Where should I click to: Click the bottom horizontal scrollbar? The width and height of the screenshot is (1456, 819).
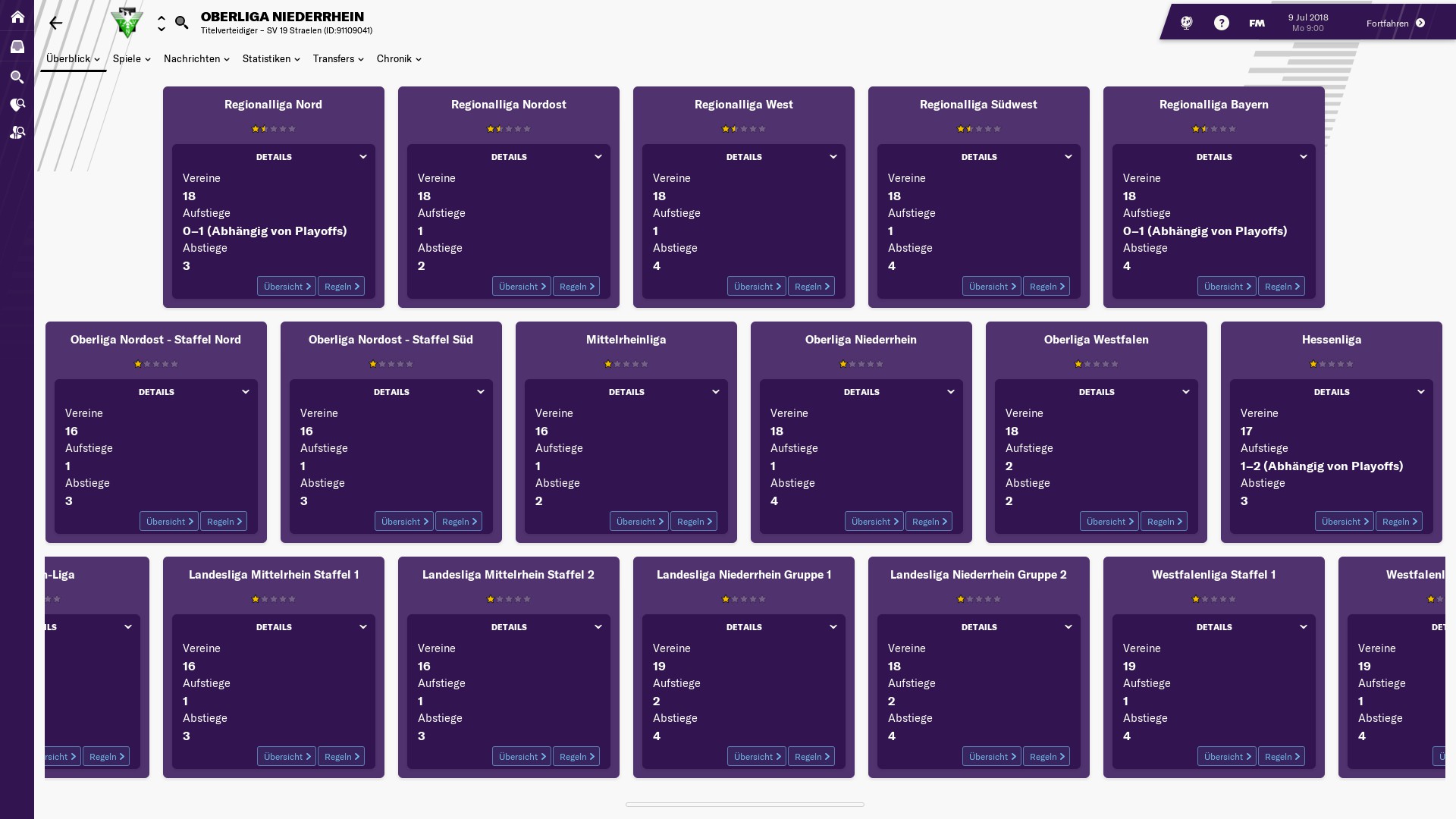tap(745, 805)
